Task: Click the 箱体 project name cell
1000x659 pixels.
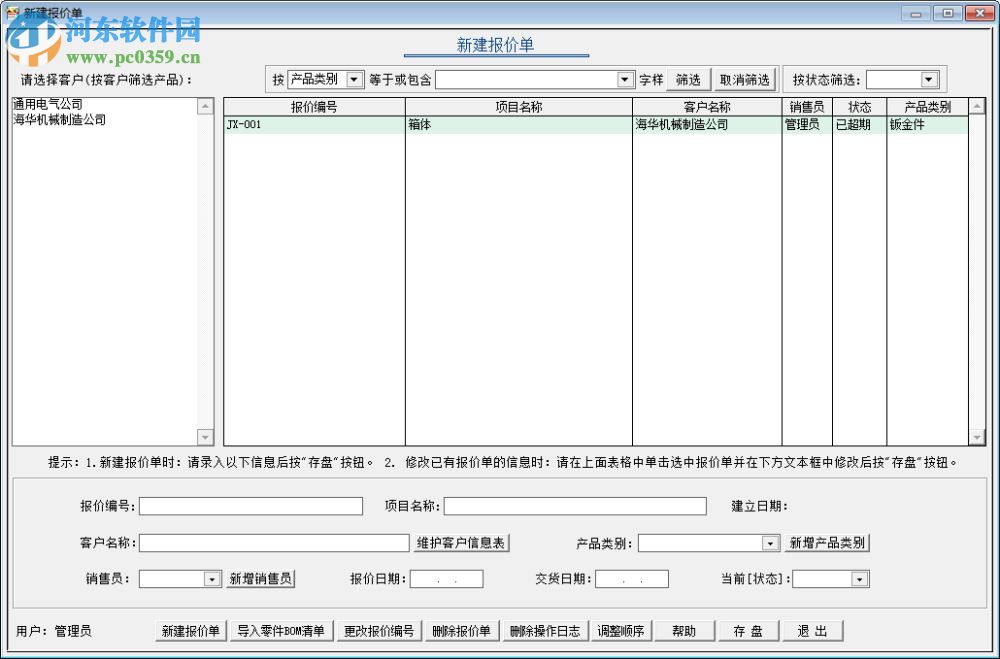Action: [x=518, y=124]
